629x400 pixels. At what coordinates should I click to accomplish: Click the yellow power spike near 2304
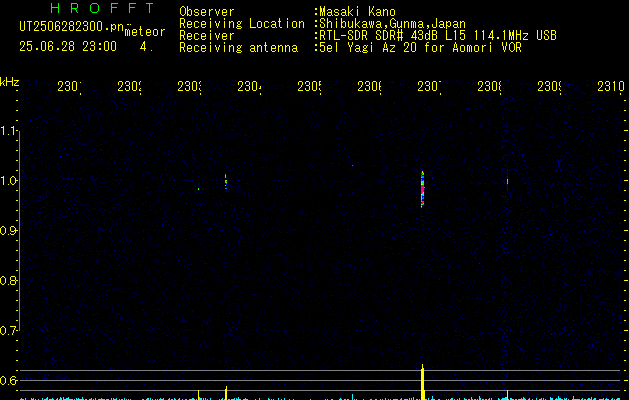point(226,393)
